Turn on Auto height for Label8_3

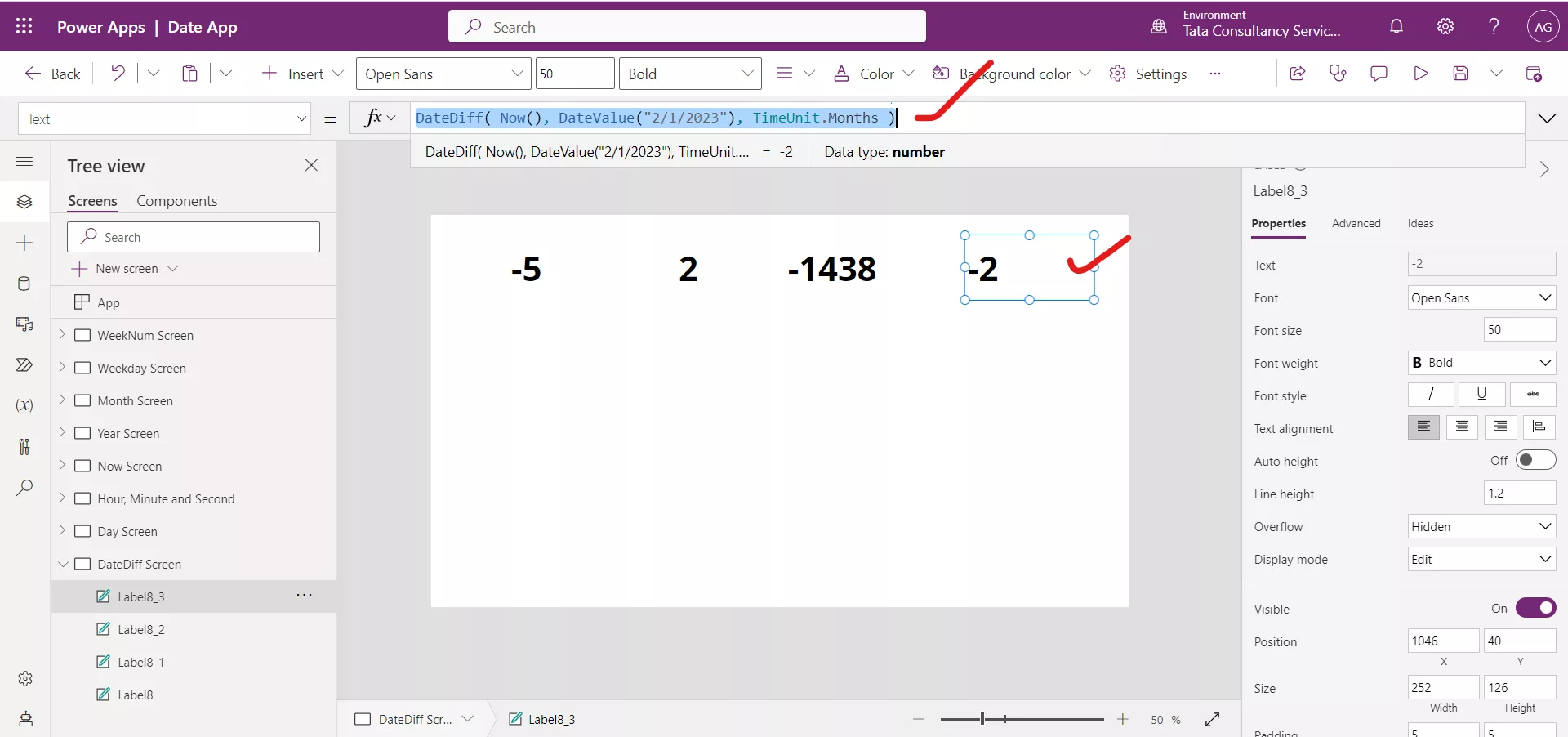tap(1536, 460)
